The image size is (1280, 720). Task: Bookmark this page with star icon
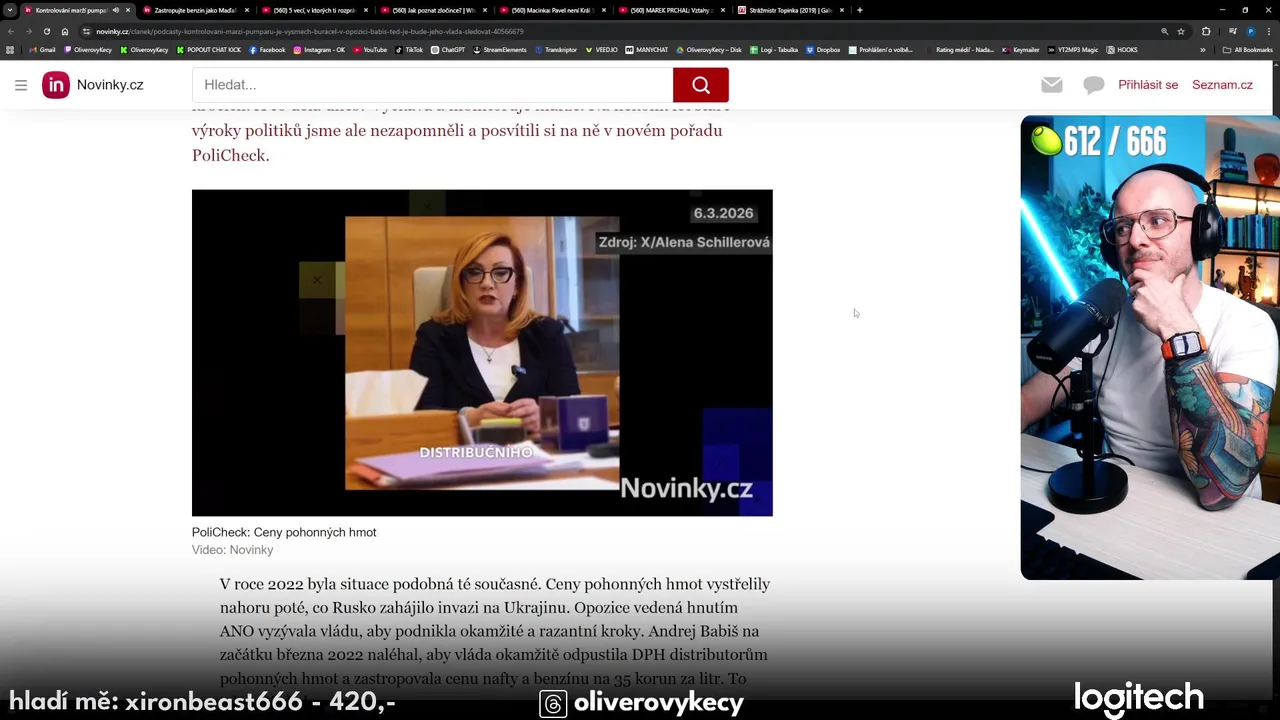(x=1181, y=31)
